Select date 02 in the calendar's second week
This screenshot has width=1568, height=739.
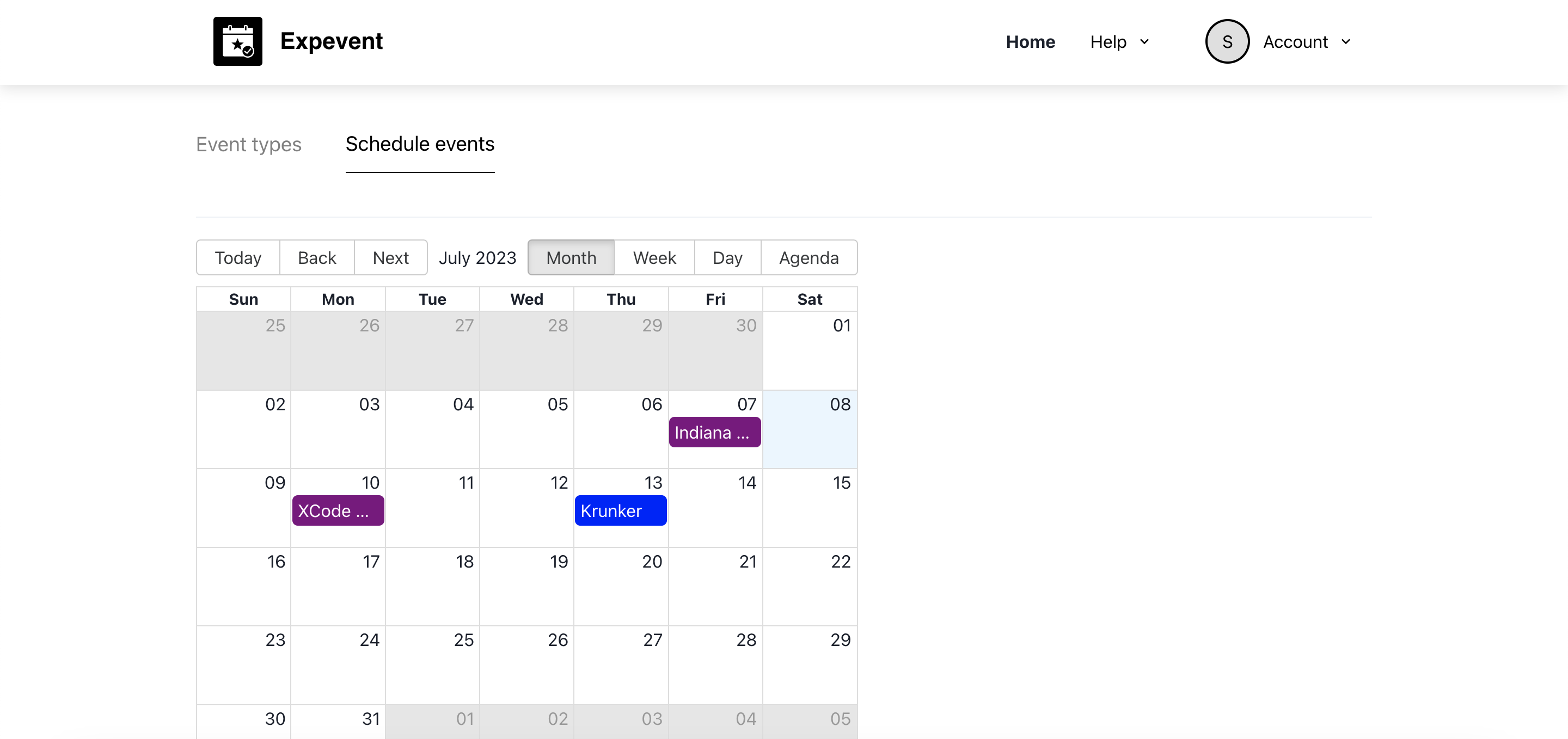click(x=275, y=404)
